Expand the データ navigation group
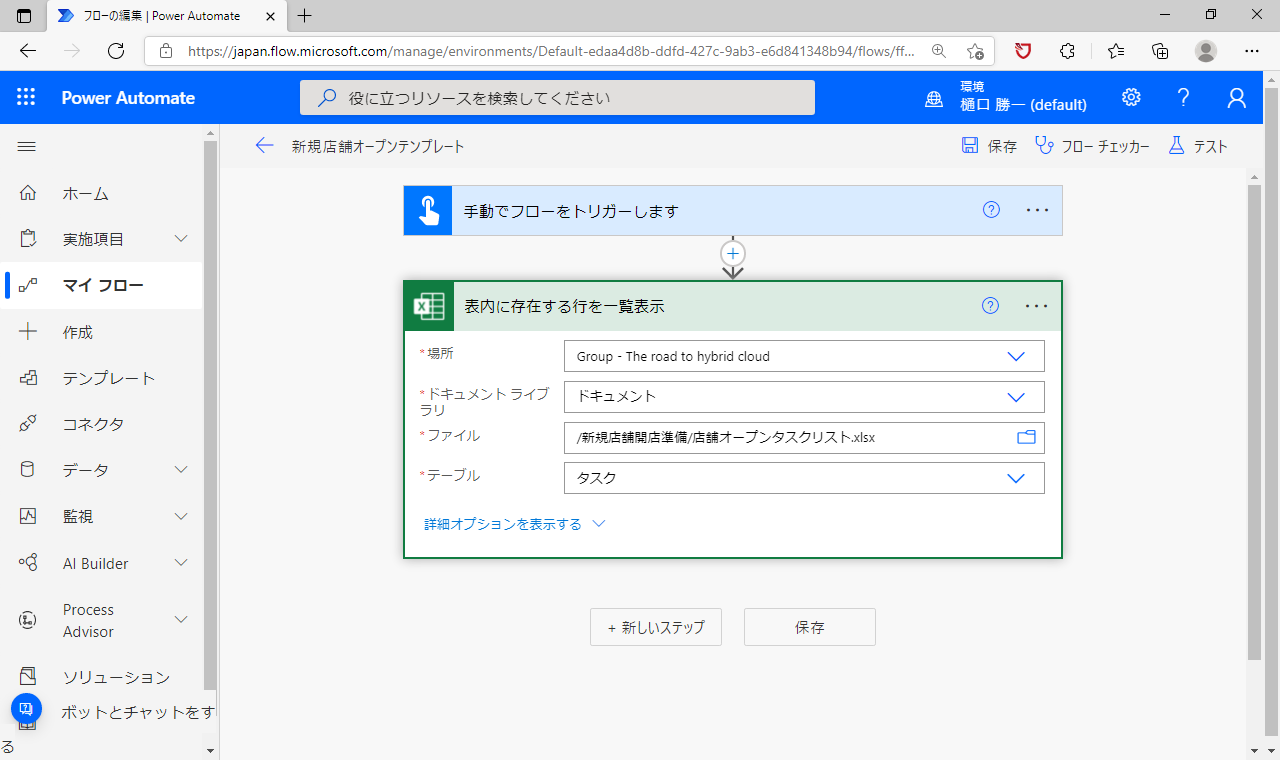Image resolution: width=1280 pixels, height=760 pixels. click(x=181, y=470)
